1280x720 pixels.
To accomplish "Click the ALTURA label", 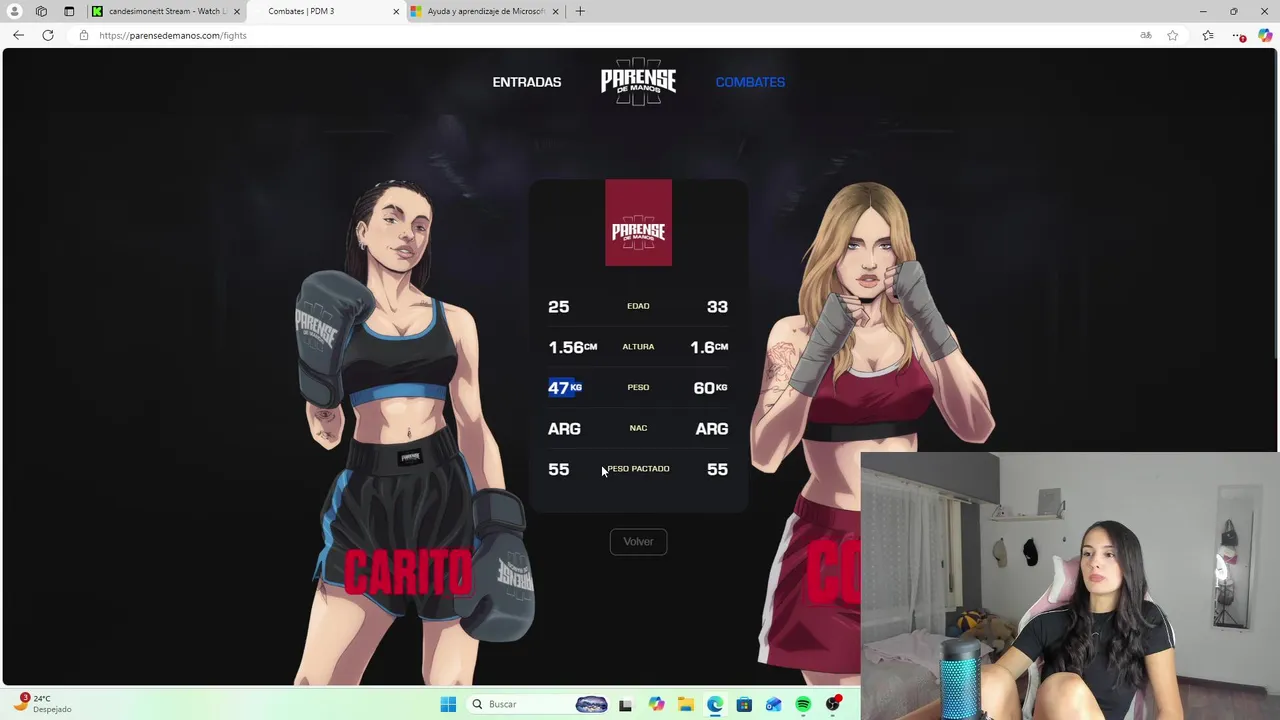I will click(638, 347).
